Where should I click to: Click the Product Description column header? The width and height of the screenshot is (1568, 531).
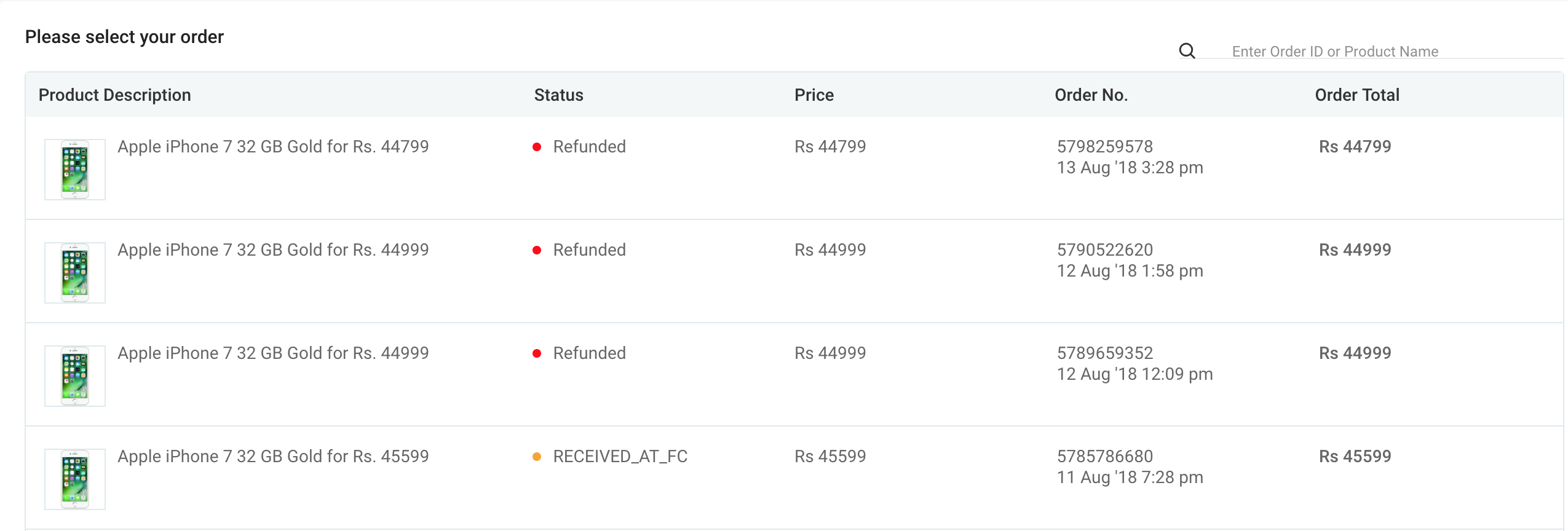(x=115, y=95)
